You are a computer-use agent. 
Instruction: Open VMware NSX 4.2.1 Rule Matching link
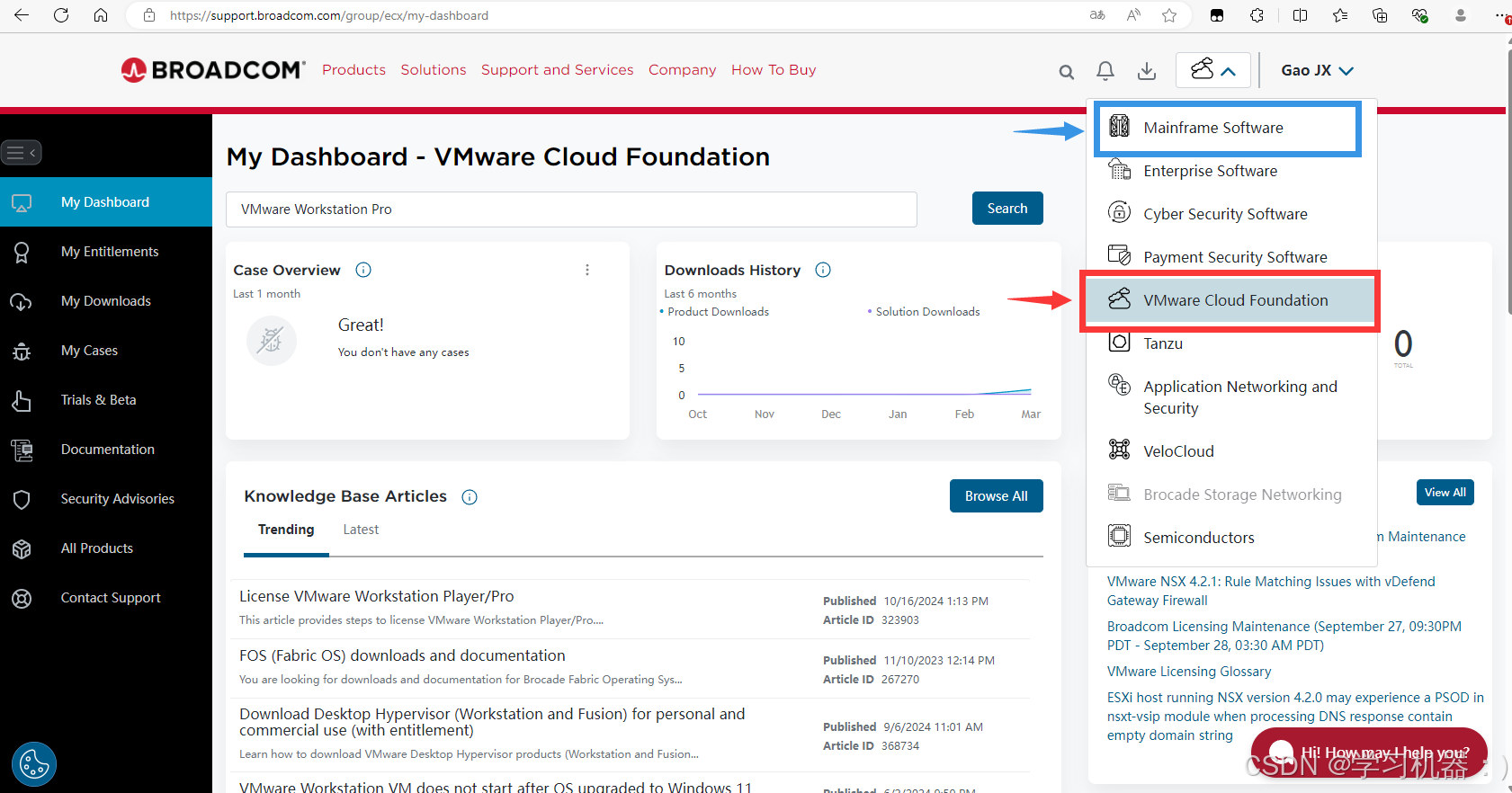(1271, 591)
